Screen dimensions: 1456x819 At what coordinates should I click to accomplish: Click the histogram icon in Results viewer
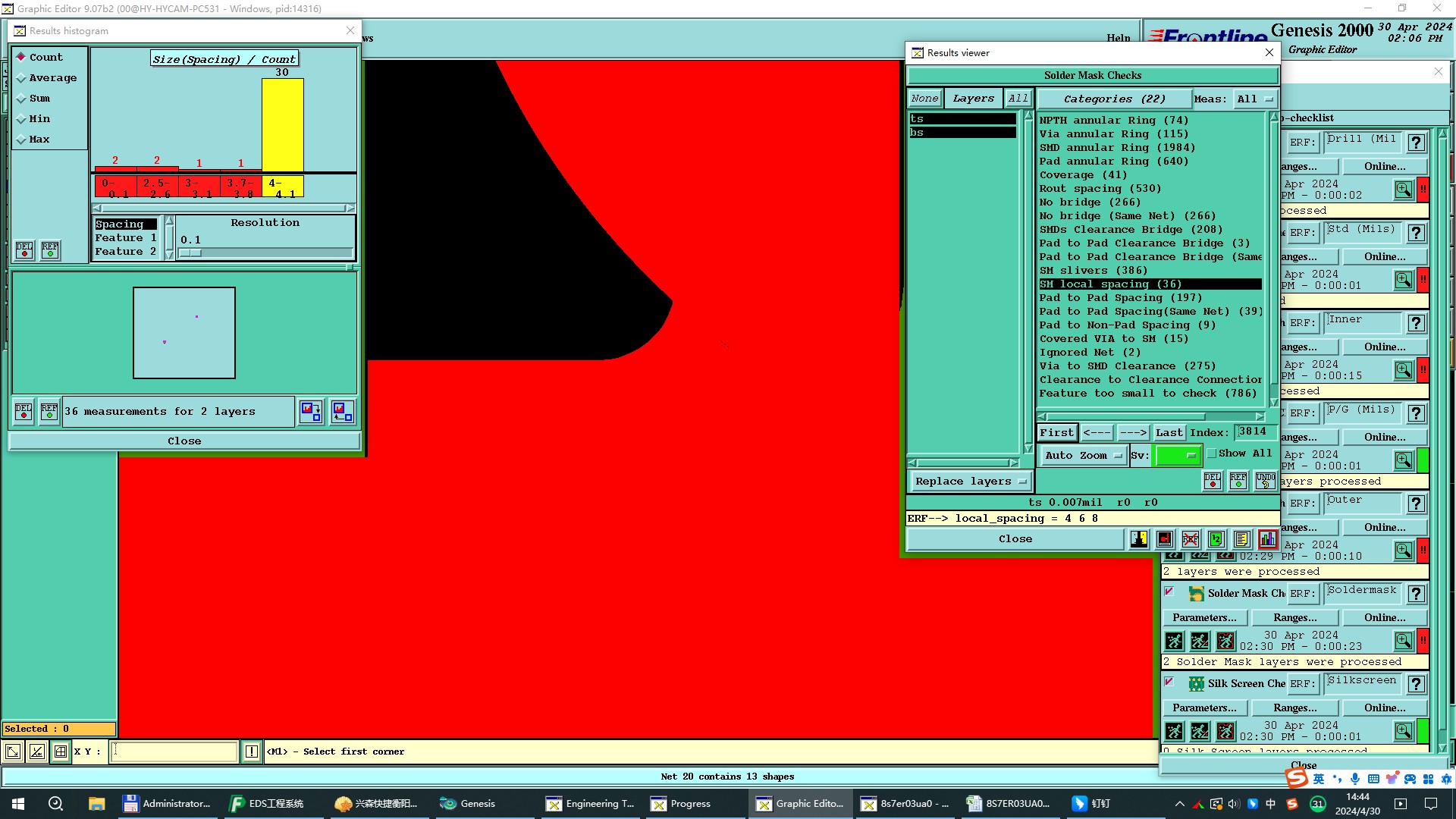(x=1267, y=539)
